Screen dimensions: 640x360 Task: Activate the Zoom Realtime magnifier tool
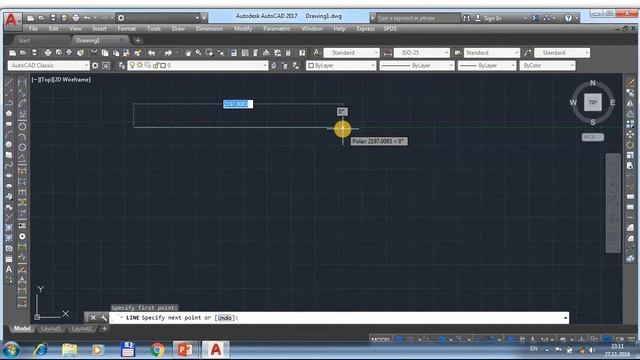point(198,53)
